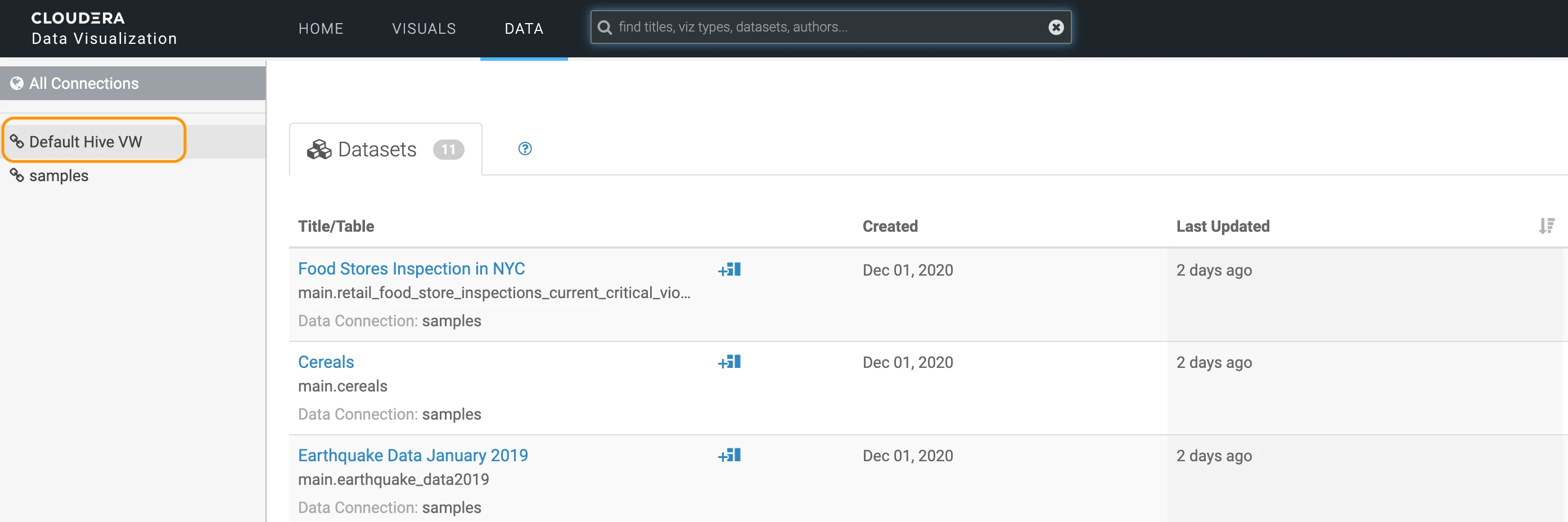Click '2 days ago' in Food Stores row
Viewport: 1568px width, 522px height.
click(x=1214, y=271)
